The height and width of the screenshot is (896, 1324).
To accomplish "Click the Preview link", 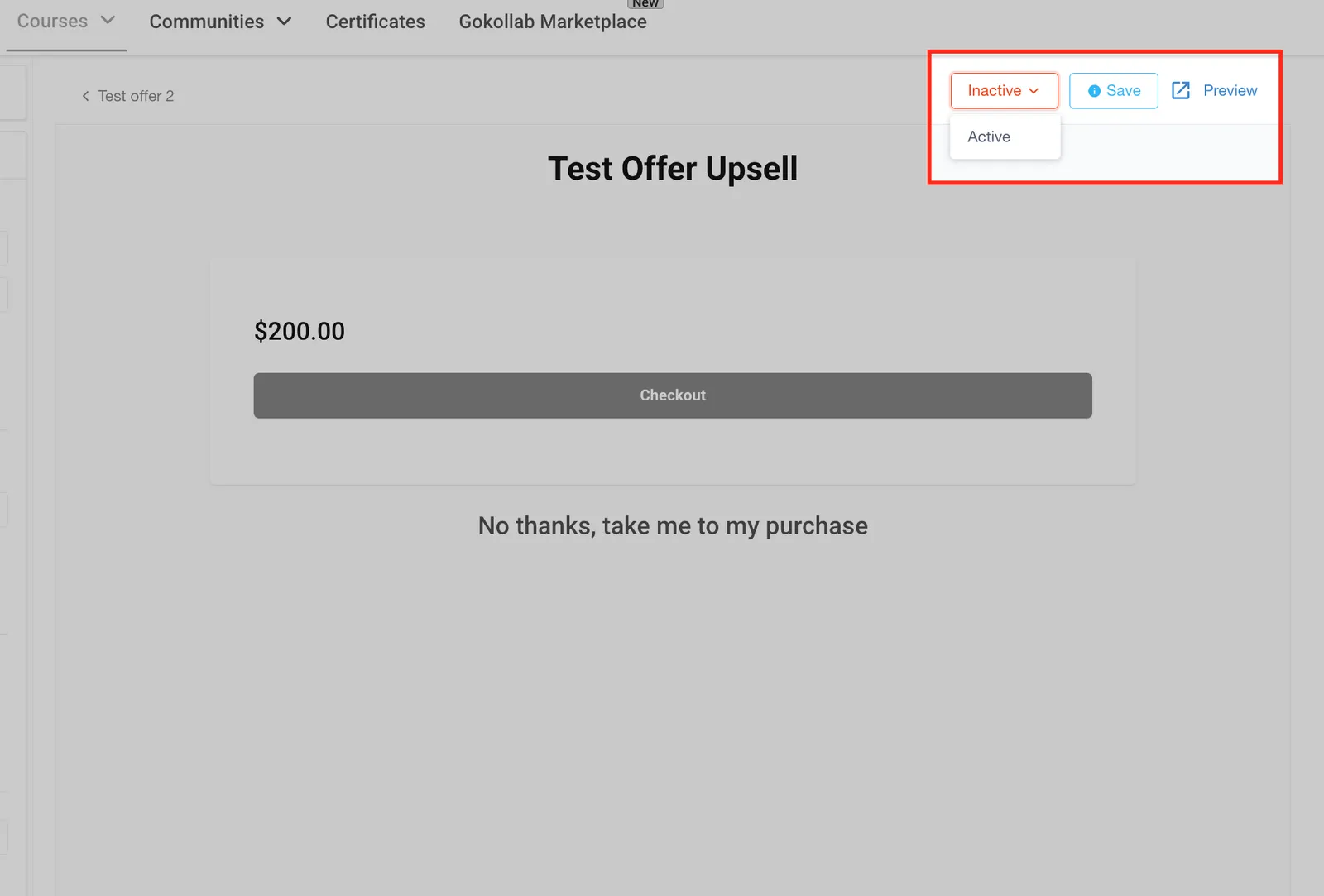I will [1214, 90].
